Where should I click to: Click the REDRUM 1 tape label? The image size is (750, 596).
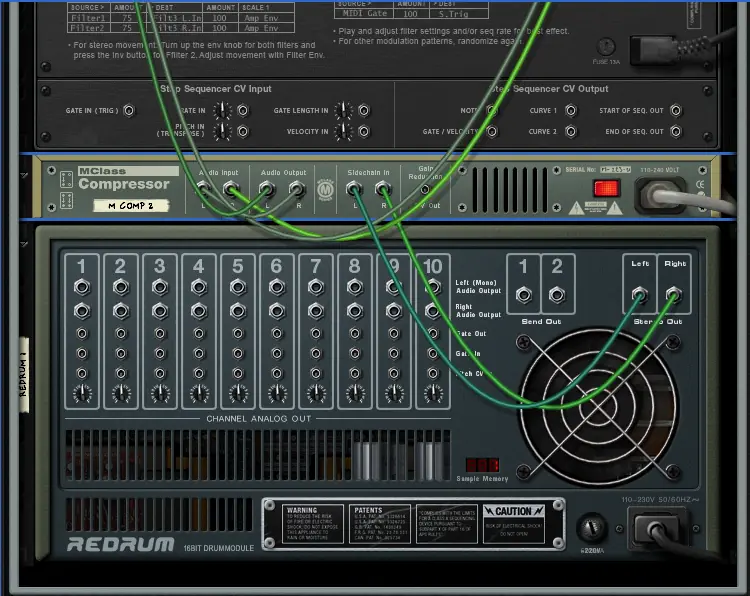point(23,375)
